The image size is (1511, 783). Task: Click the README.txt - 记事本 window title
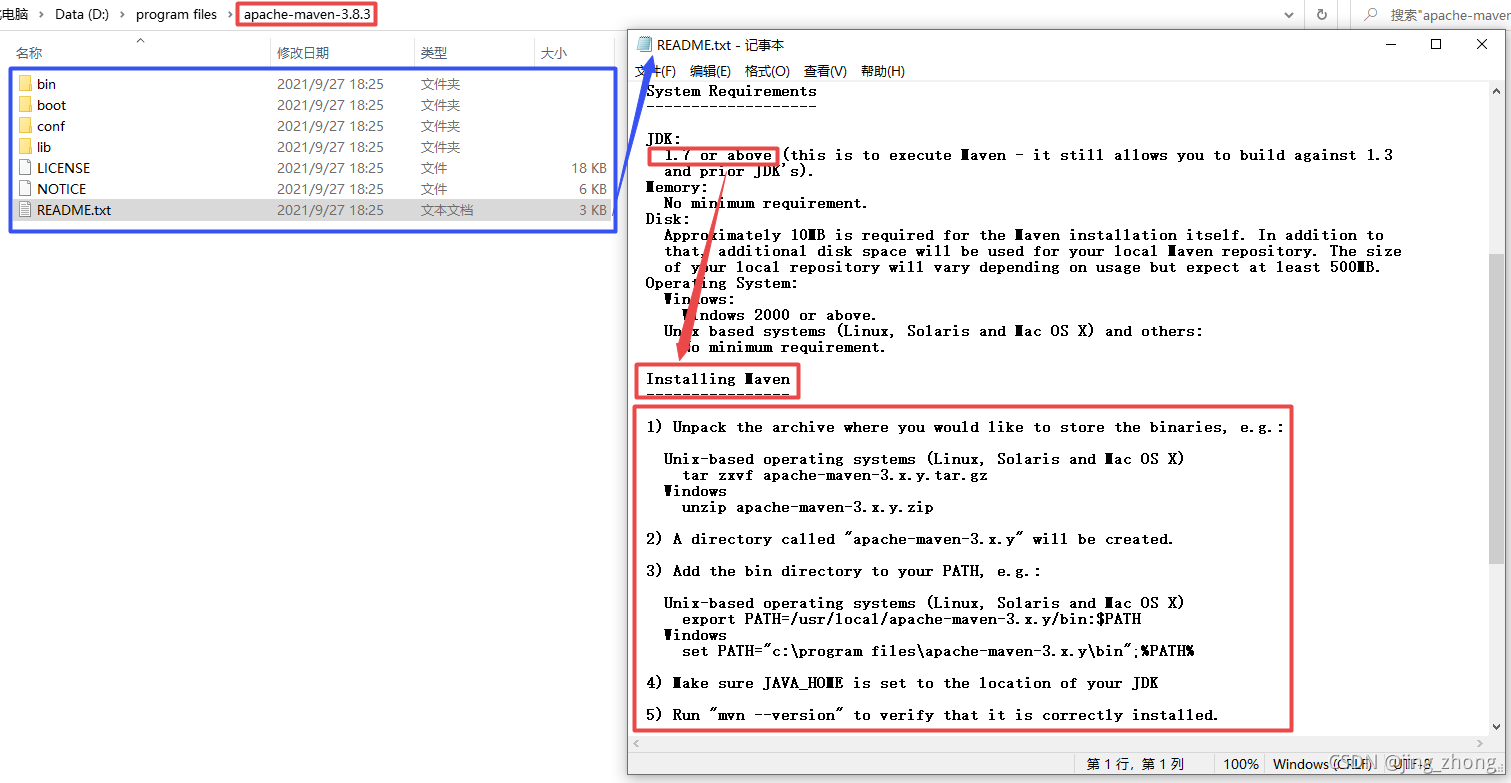[720, 45]
